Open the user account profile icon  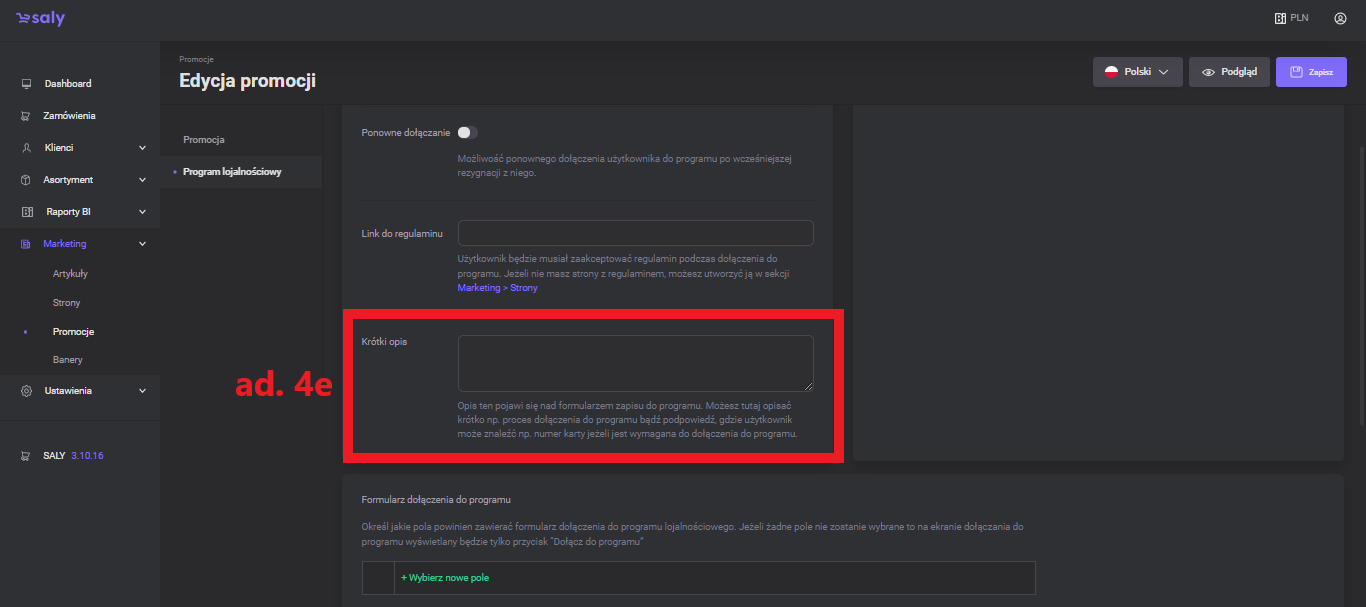click(x=1340, y=18)
